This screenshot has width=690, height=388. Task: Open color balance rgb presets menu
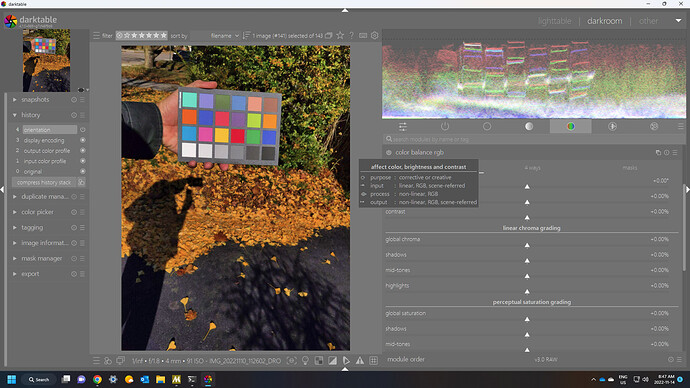[x=675, y=153]
